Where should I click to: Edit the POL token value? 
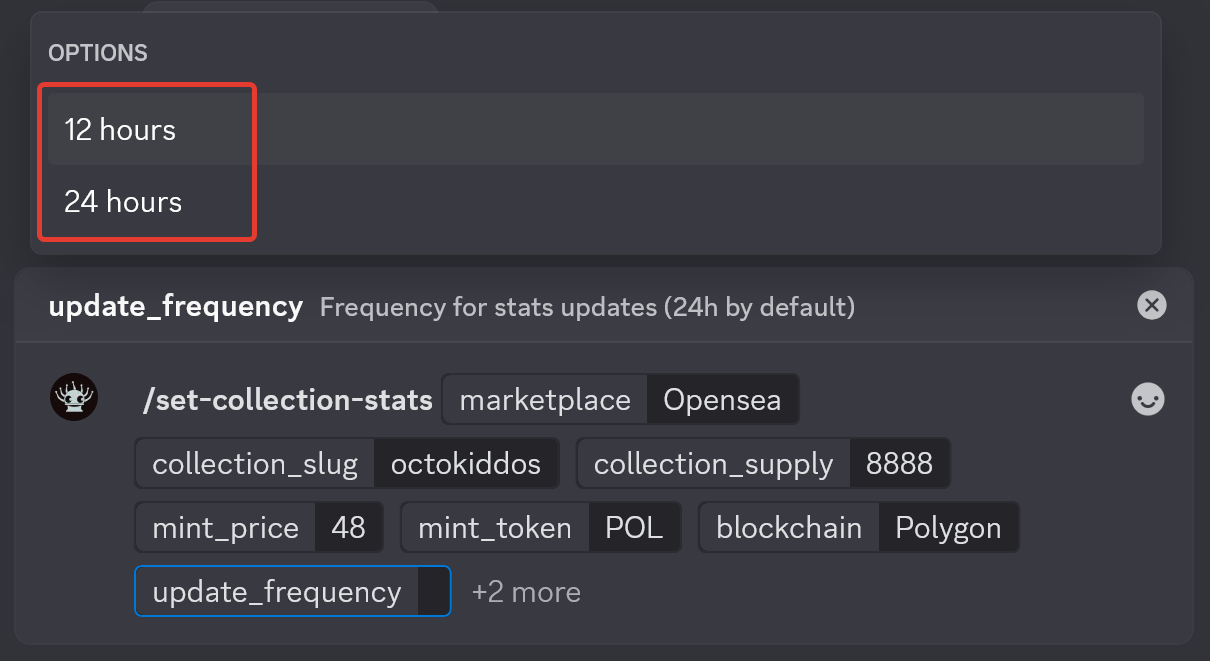(634, 527)
